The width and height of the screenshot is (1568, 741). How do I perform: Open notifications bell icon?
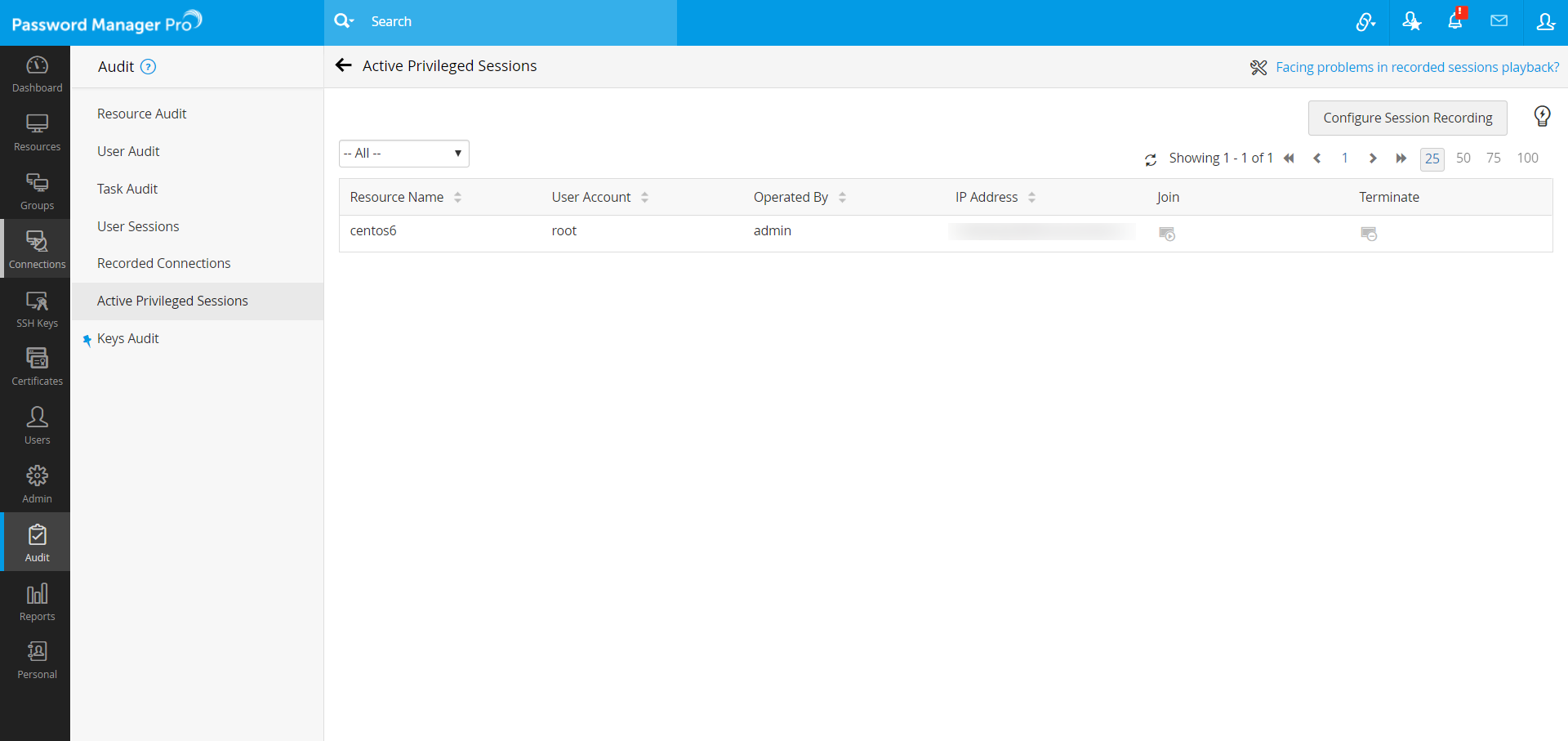click(1456, 20)
